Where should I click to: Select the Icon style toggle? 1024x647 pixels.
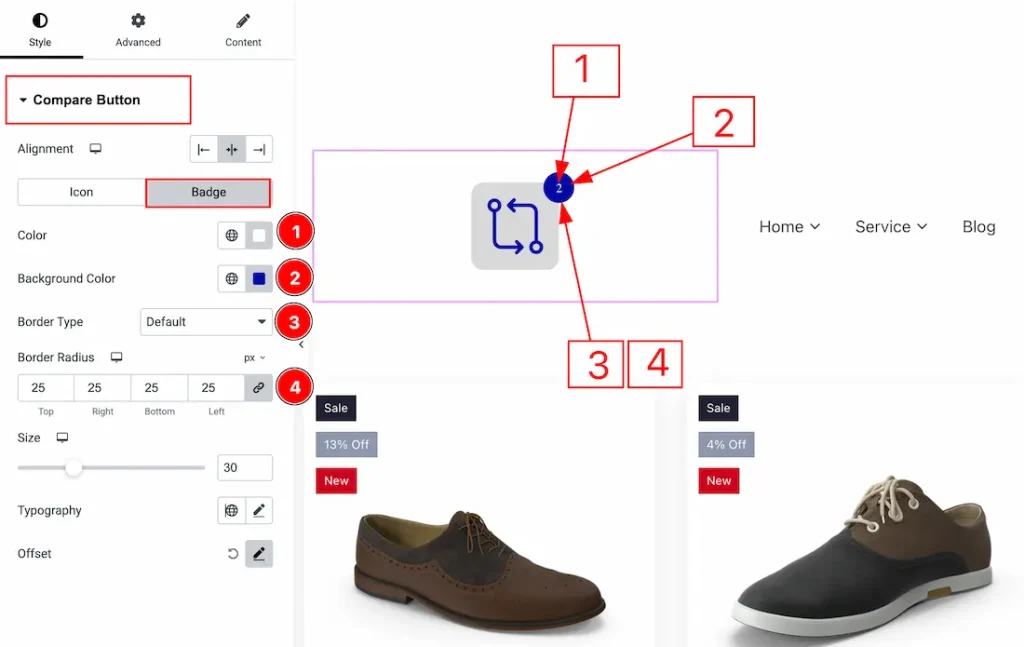point(82,192)
